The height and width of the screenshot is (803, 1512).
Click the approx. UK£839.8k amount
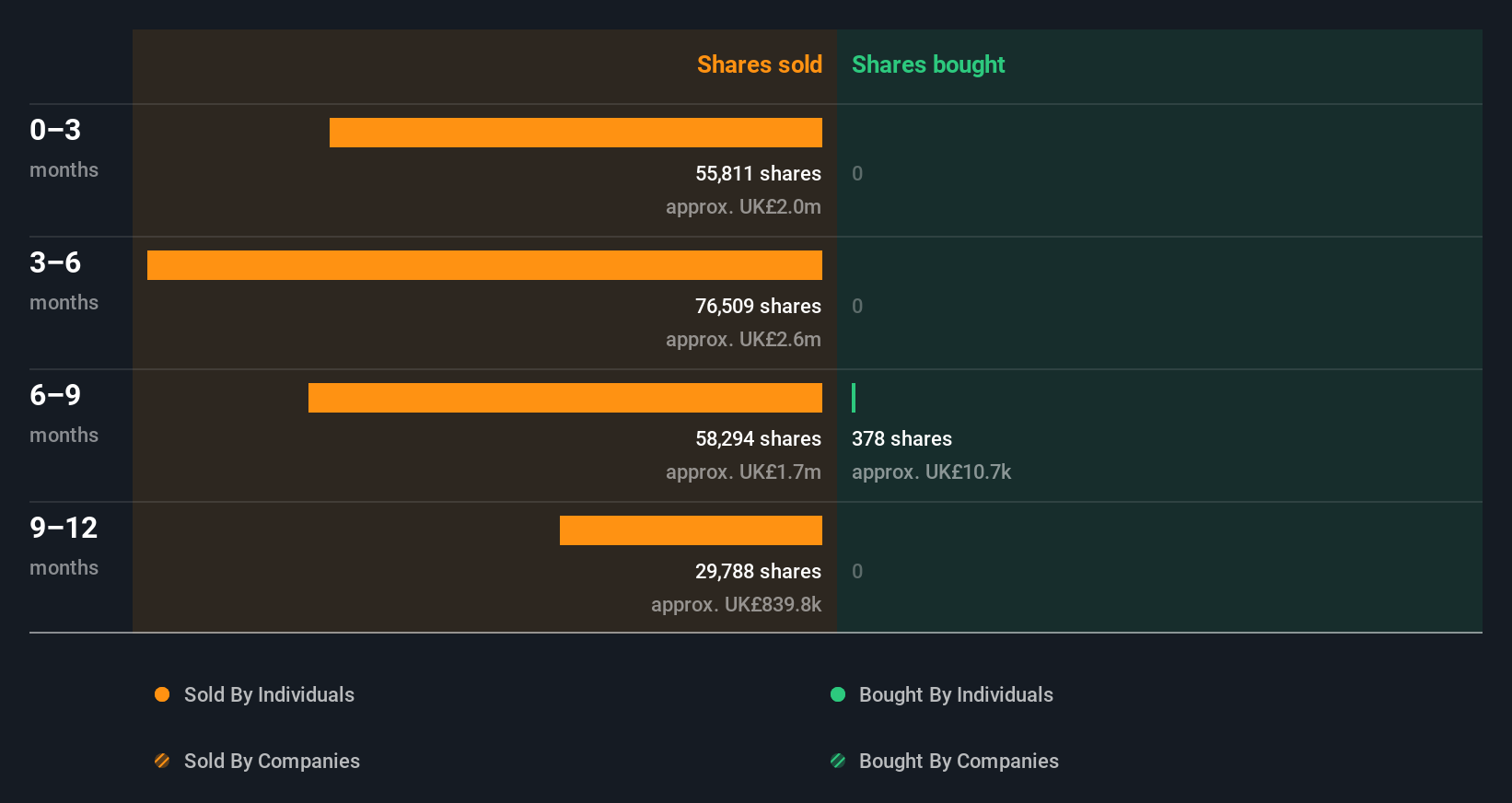(x=736, y=604)
